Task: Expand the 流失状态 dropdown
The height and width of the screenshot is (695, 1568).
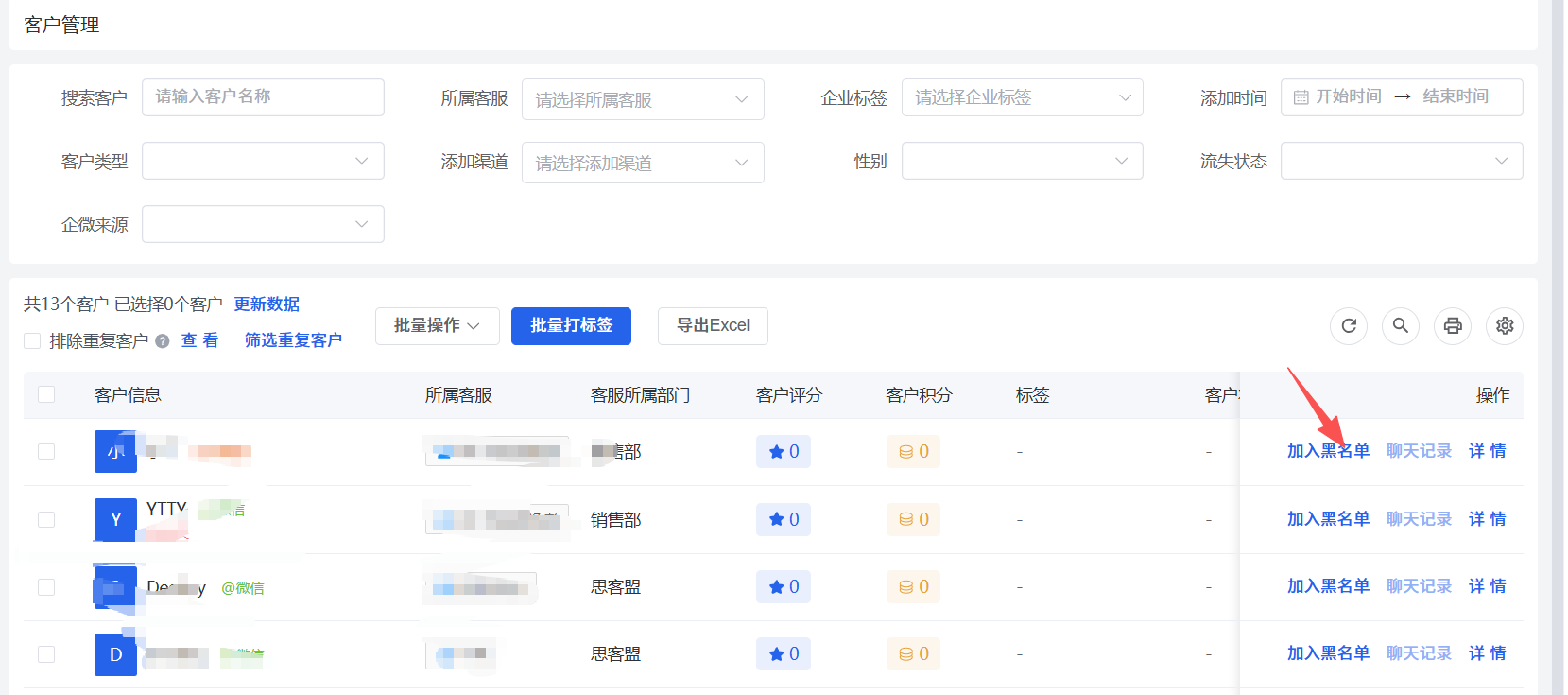Action: (1402, 161)
